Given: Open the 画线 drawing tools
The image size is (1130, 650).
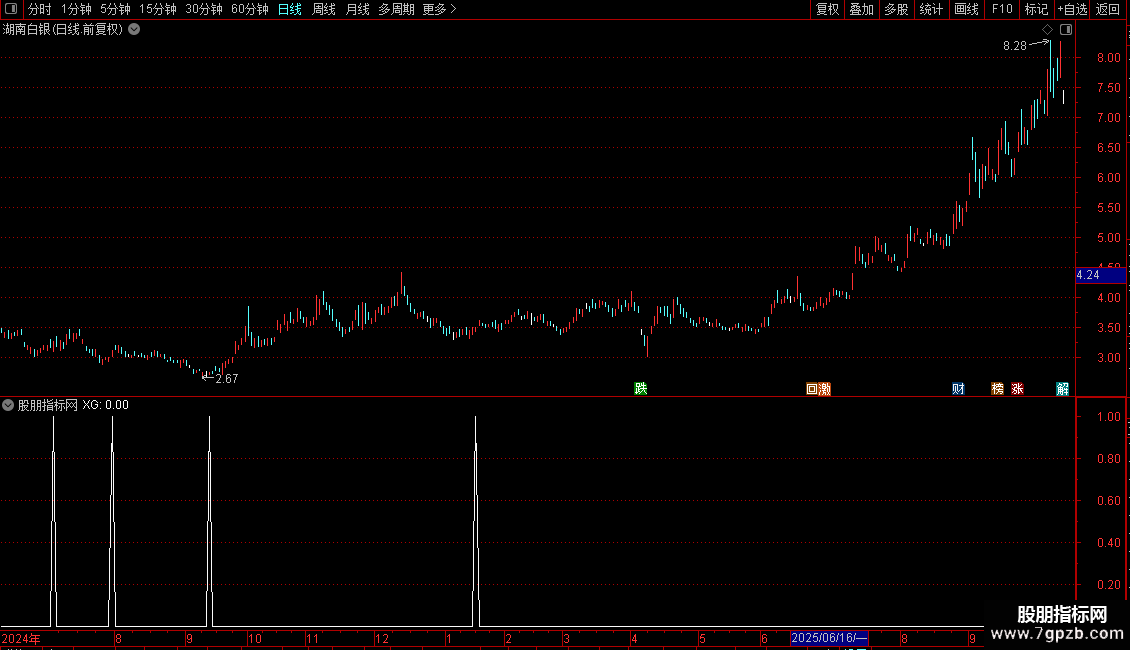Looking at the screenshot, I should click(x=966, y=9).
